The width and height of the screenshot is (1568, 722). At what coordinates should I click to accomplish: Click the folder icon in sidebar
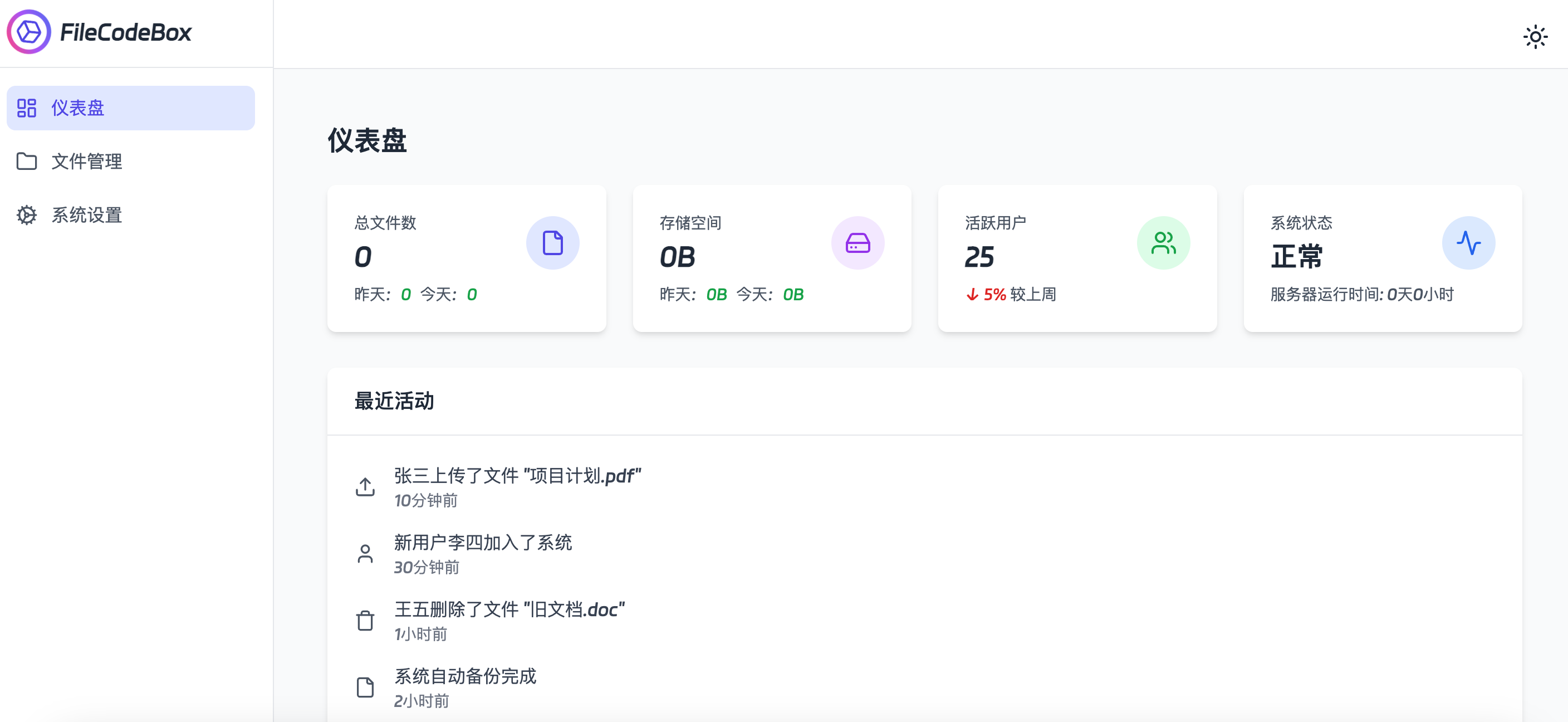point(27,162)
